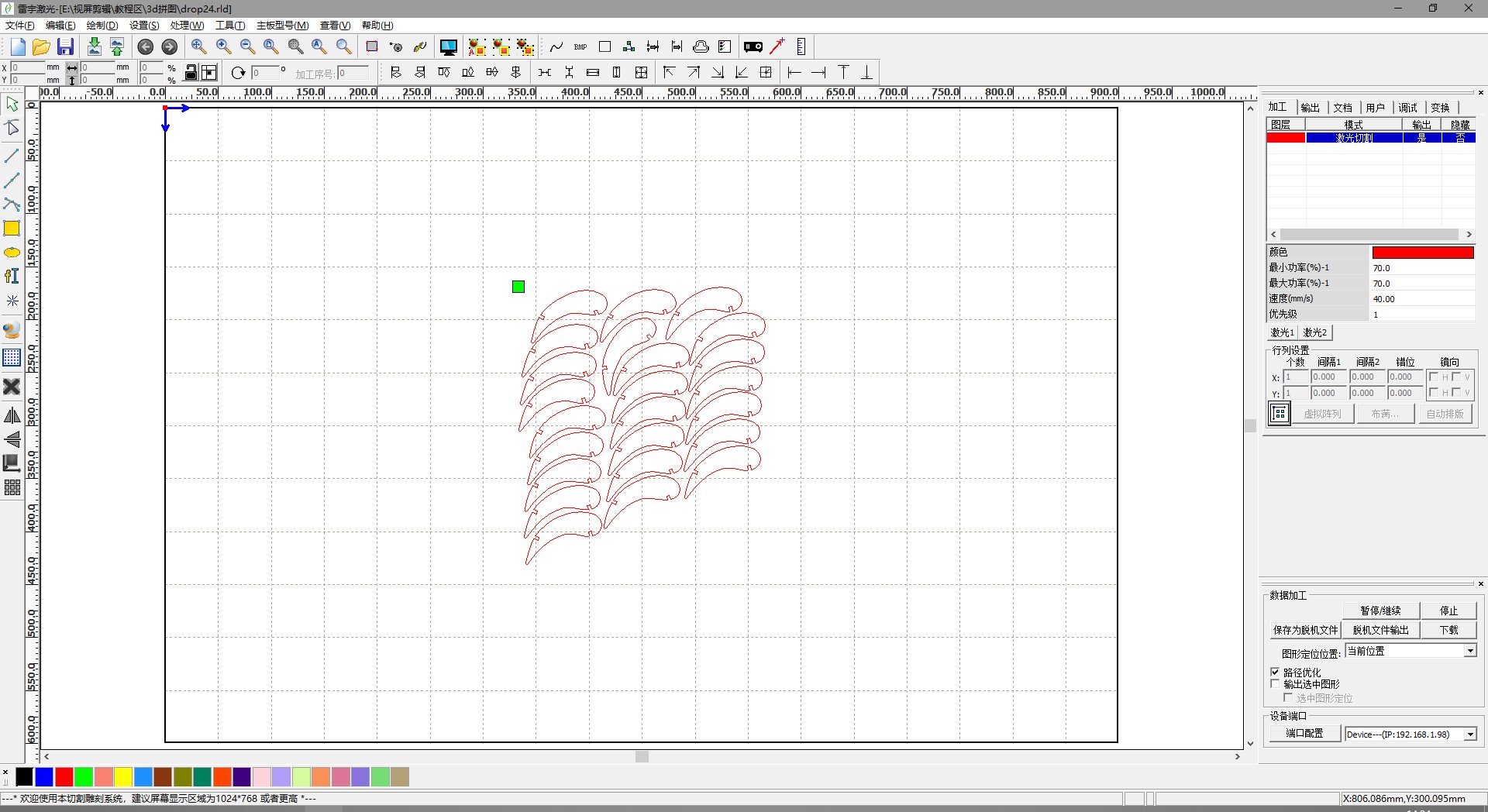The image size is (1488, 812).
Task: Open the 文件 File menu
Action: (19, 26)
